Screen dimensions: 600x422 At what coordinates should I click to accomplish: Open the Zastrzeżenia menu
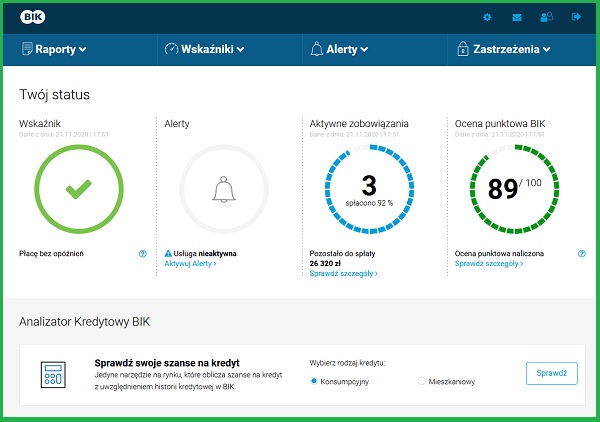point(505,48)
